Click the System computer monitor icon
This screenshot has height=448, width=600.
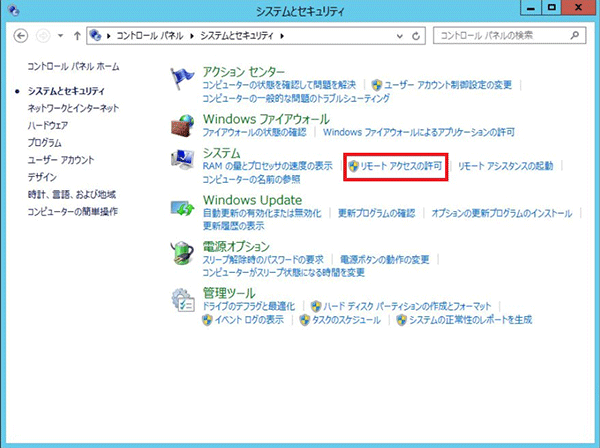click(182, 159)
